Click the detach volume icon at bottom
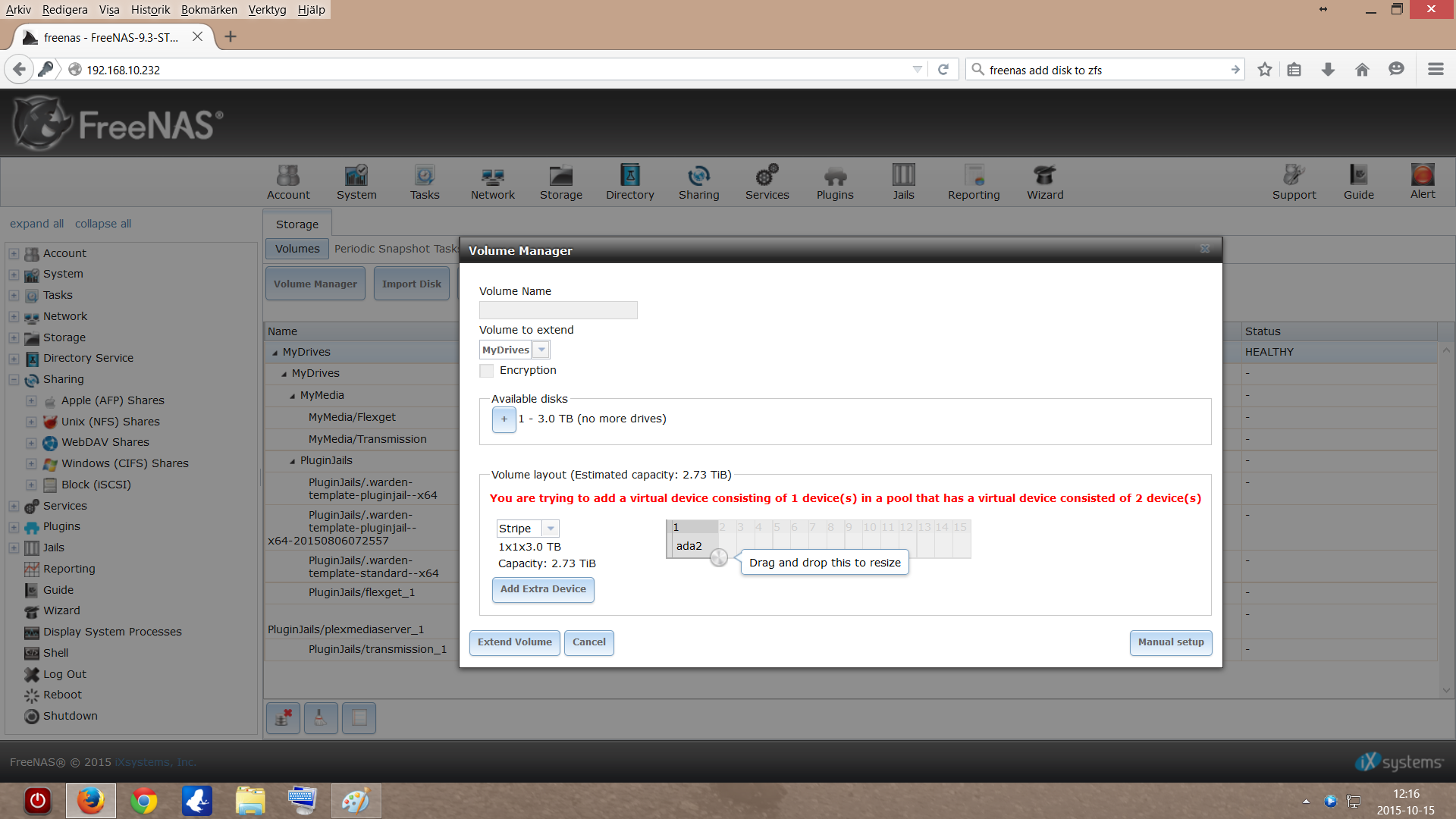This screenshot has width=1456, height=819. click(283, 717)
